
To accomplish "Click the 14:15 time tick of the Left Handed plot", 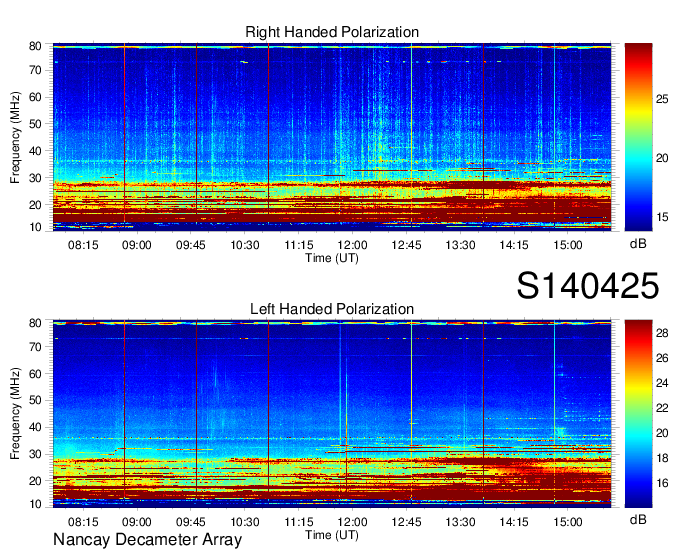I will click(514, 522).
